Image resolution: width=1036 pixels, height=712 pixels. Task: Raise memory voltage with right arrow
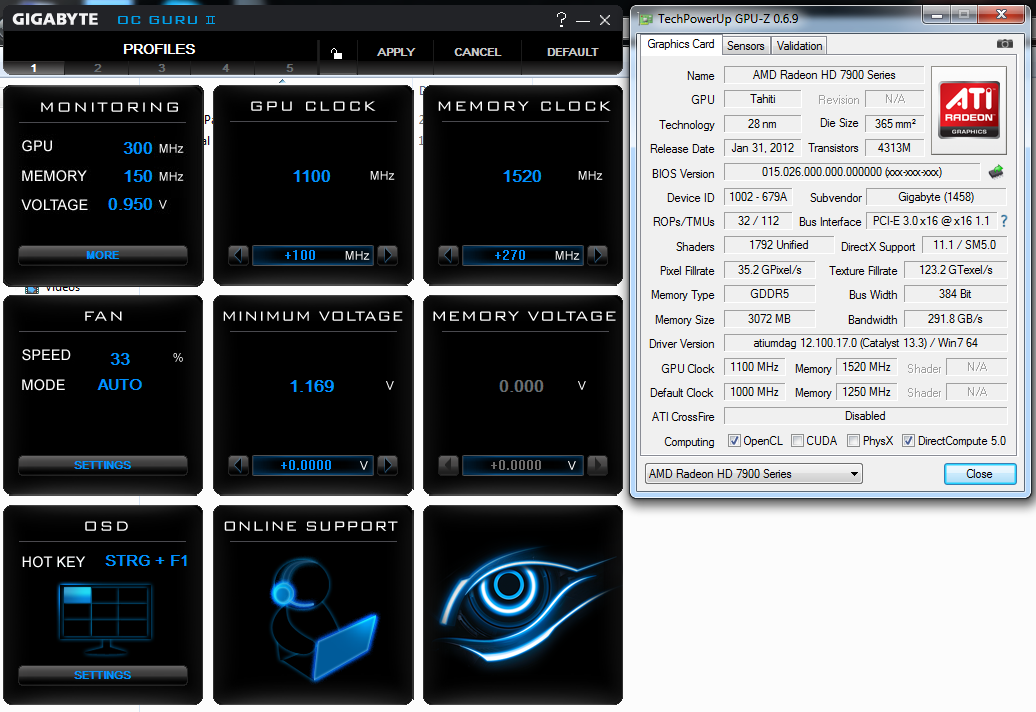click(598, 466)
